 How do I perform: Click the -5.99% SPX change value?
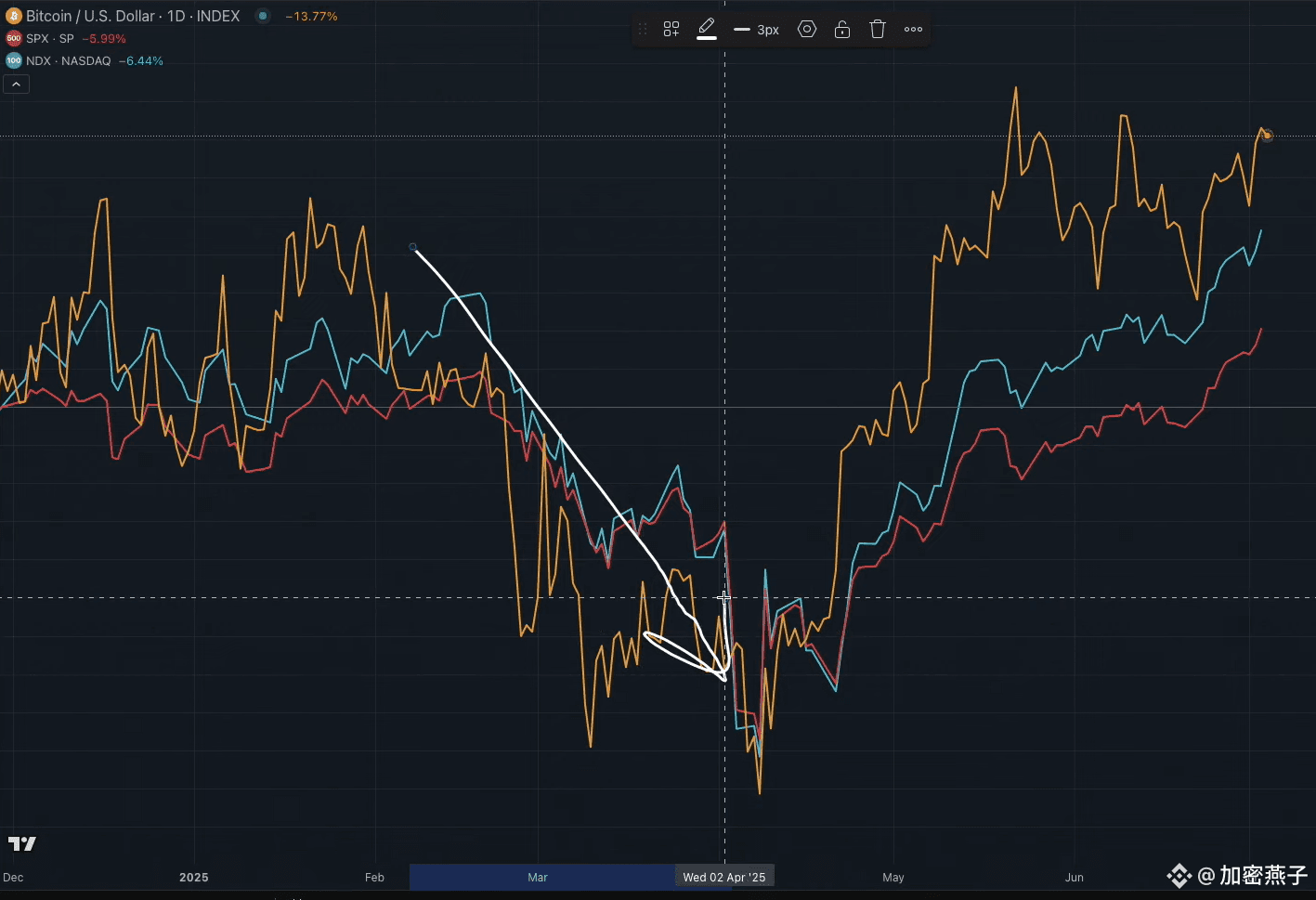(104, 38)
